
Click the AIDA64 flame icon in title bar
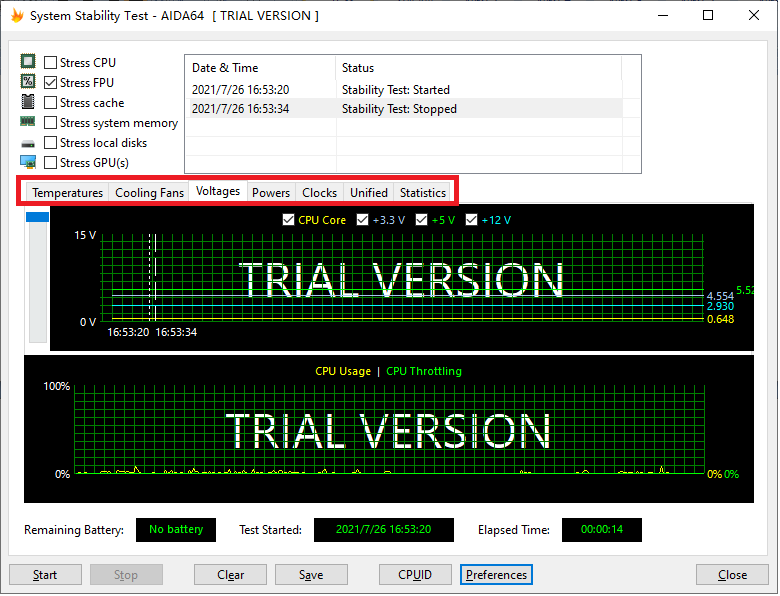point(16,16)
